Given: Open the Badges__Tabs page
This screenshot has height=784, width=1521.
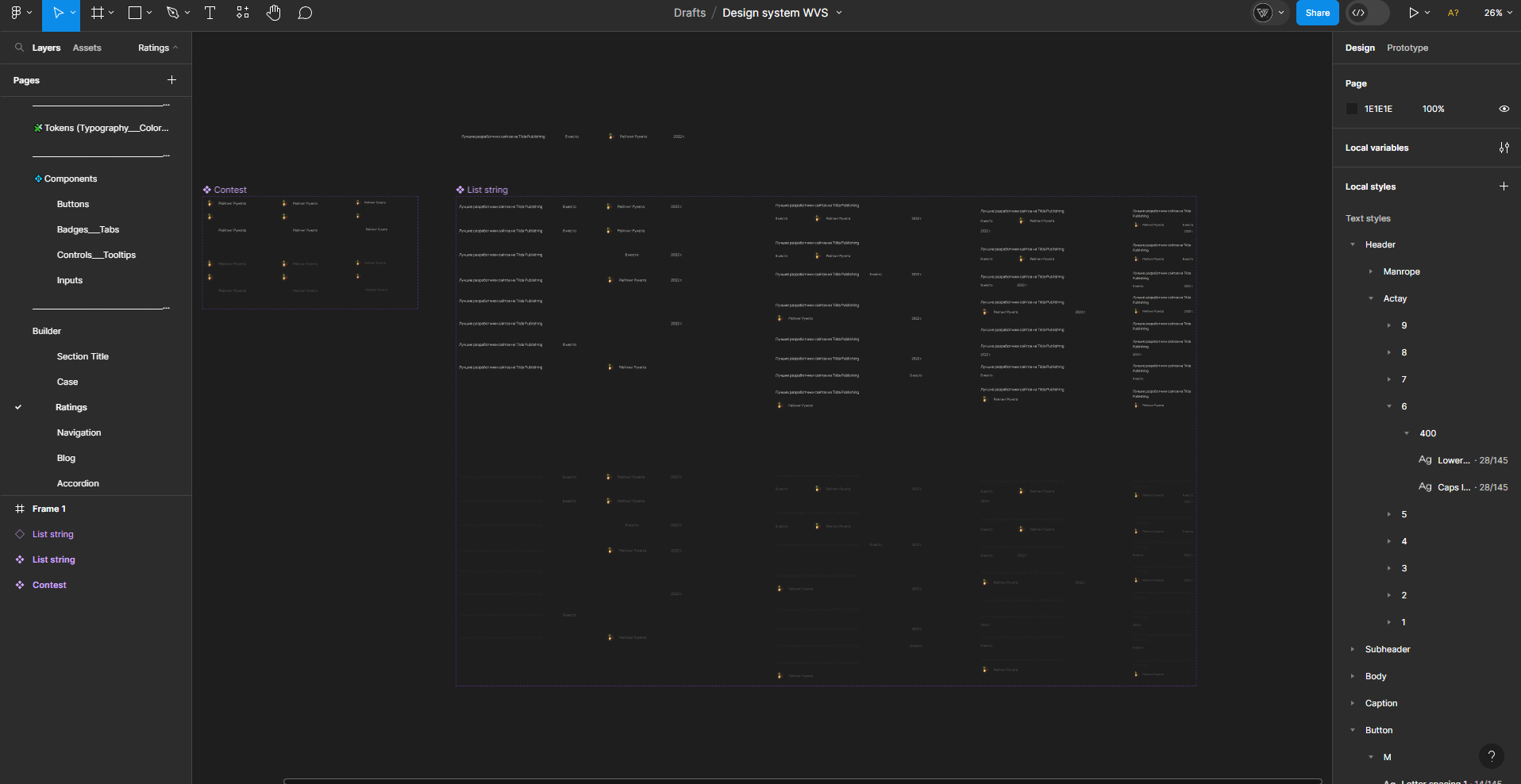Looking at the screenshot, I should point(88,229).
